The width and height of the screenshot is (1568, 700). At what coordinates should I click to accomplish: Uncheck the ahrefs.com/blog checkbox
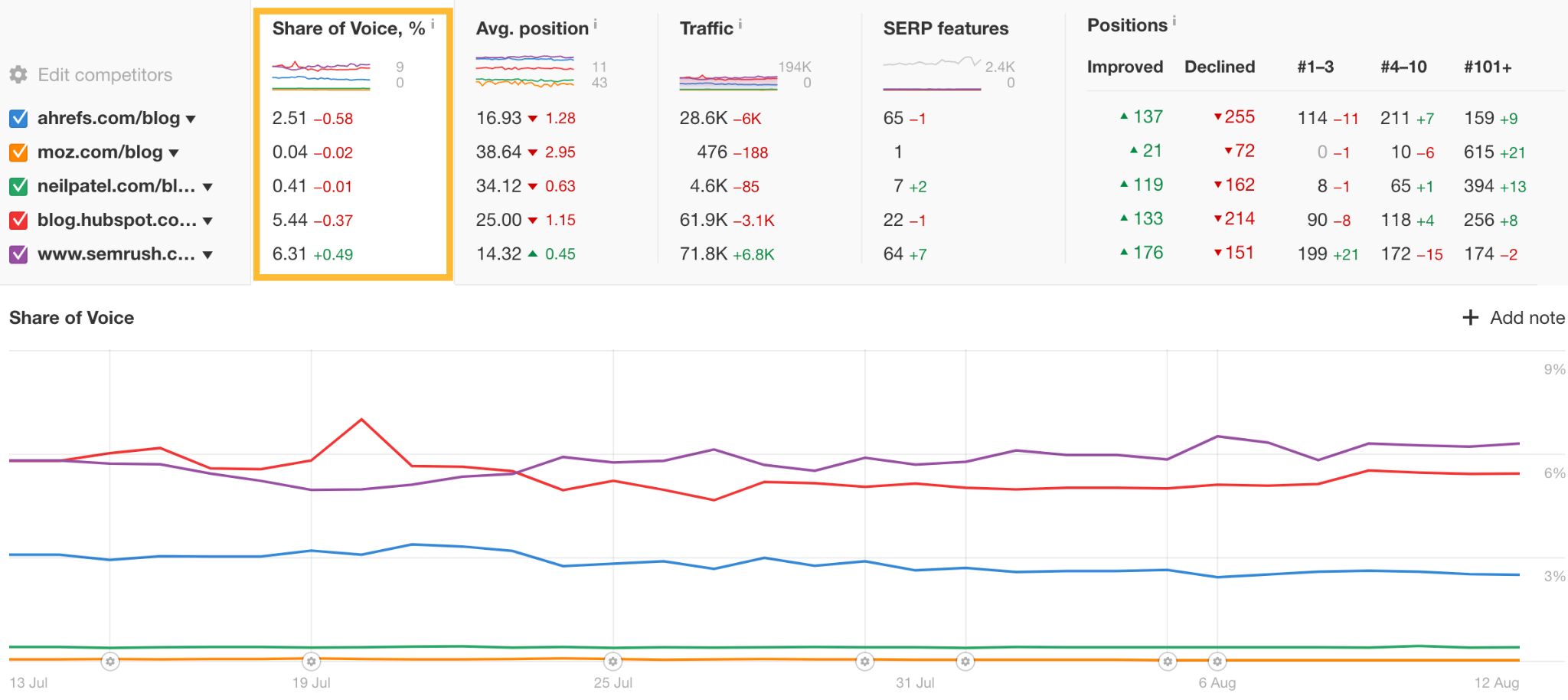tap(17, 118)
